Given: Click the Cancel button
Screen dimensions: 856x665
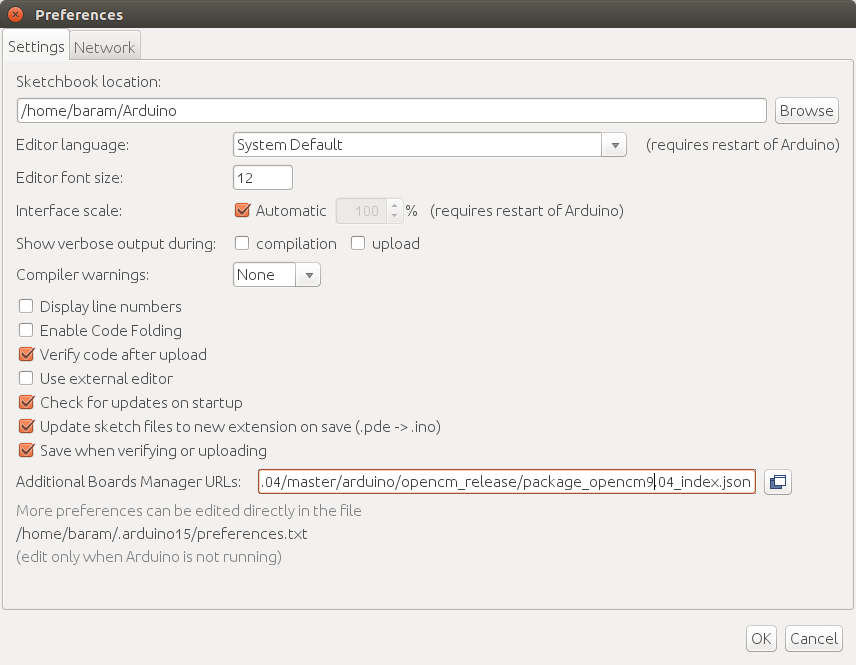Looking at the screenshot, I should click(813, 639).
